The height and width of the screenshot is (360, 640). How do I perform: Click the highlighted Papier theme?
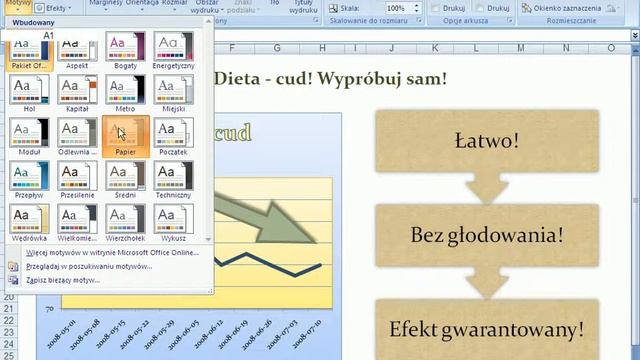pyautogui.click(x=126, y=136)
